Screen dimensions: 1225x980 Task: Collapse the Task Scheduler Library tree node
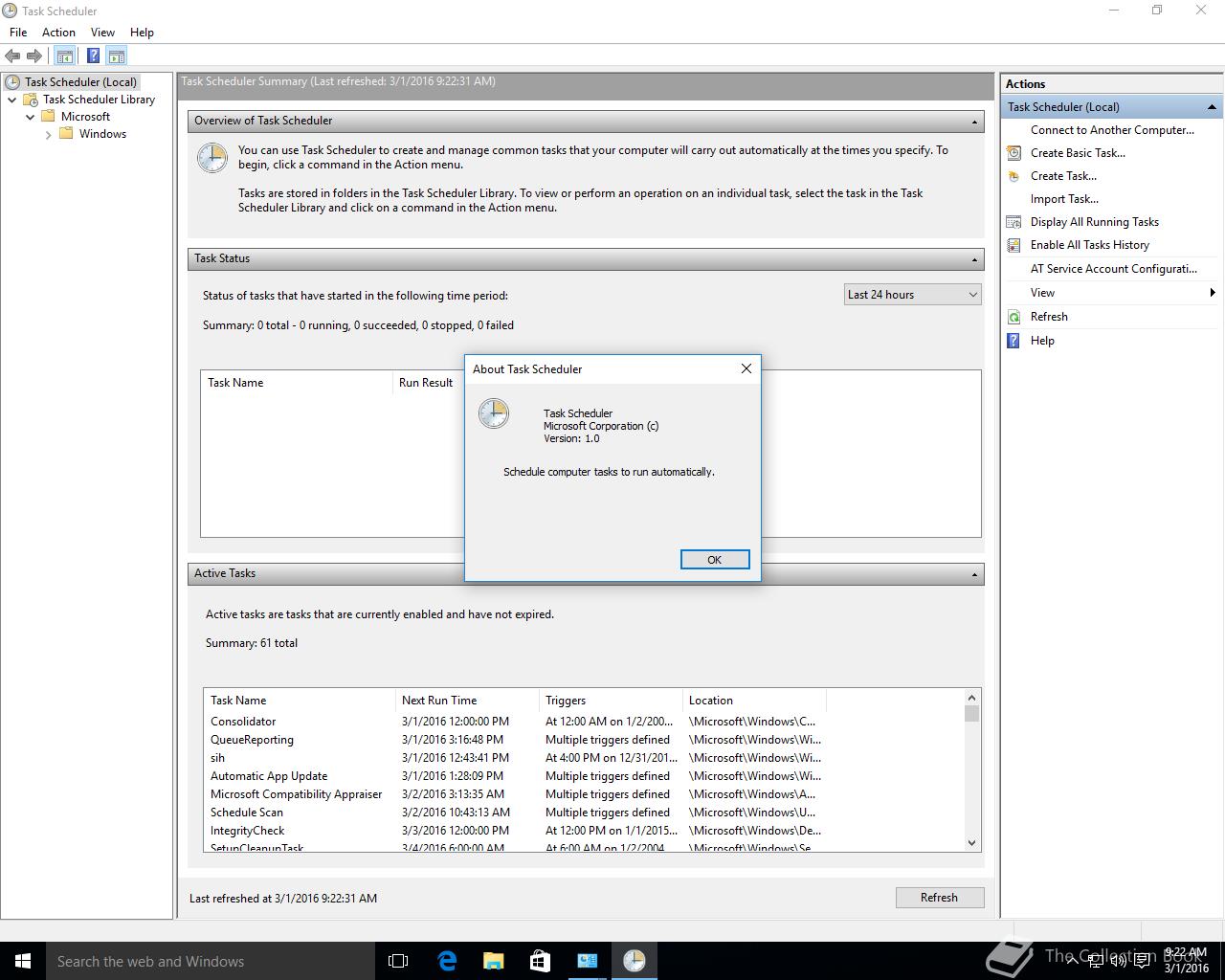[x=11, y=100]
